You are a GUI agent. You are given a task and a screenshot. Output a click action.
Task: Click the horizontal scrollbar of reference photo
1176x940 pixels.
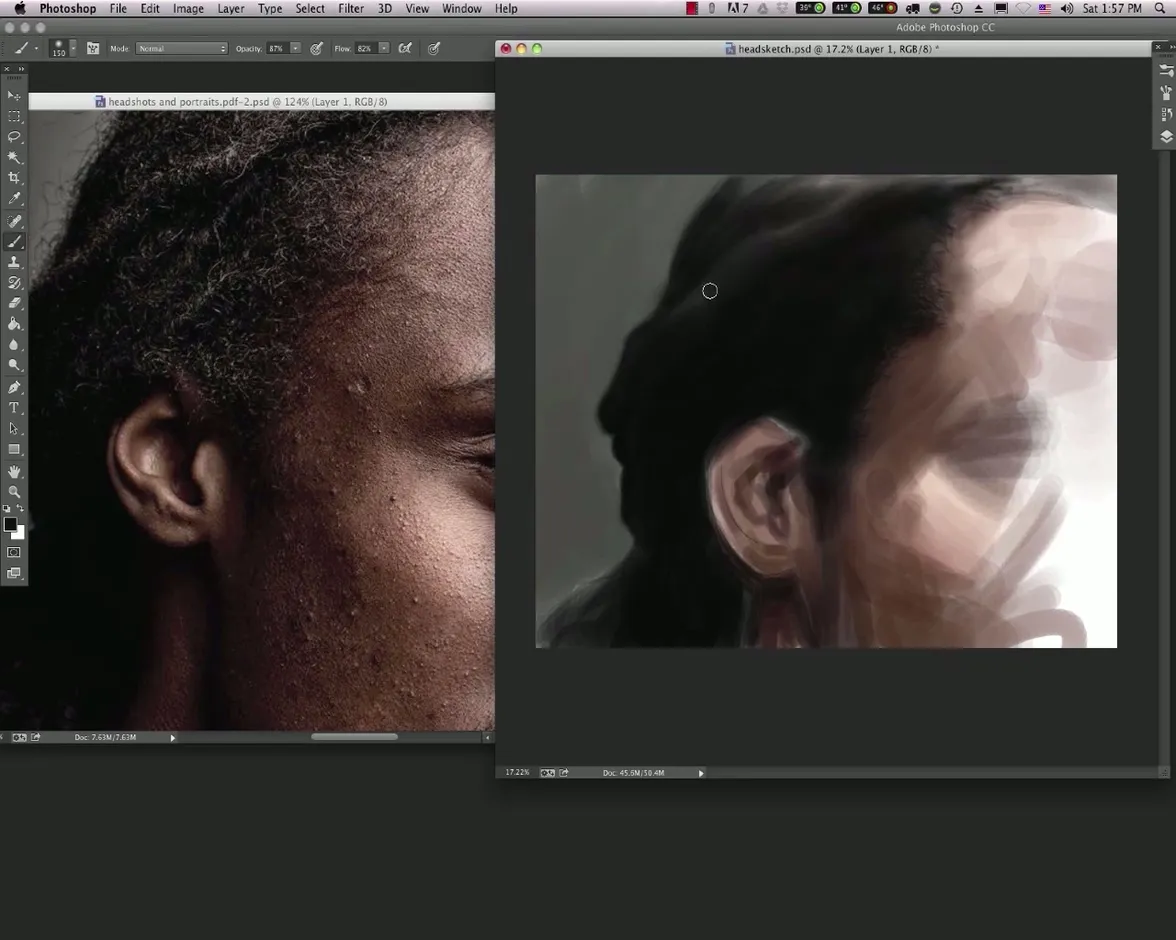pyautogui.click(x=354, y=737)
